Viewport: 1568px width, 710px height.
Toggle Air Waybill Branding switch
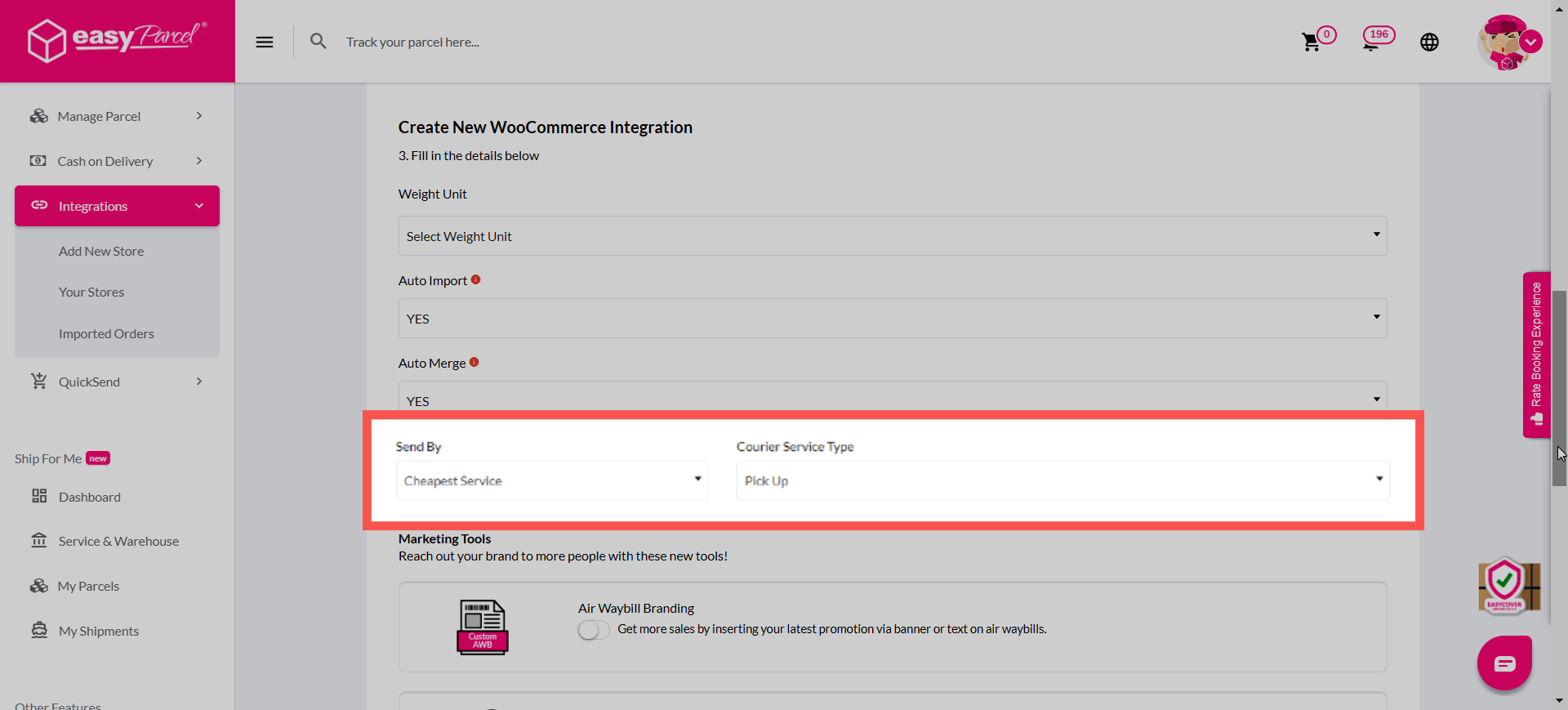[594, 630]
